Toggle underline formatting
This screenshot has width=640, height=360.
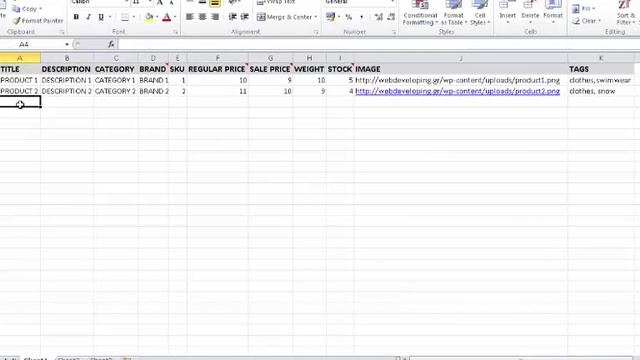pyautogui.click(x=100, y=17)
